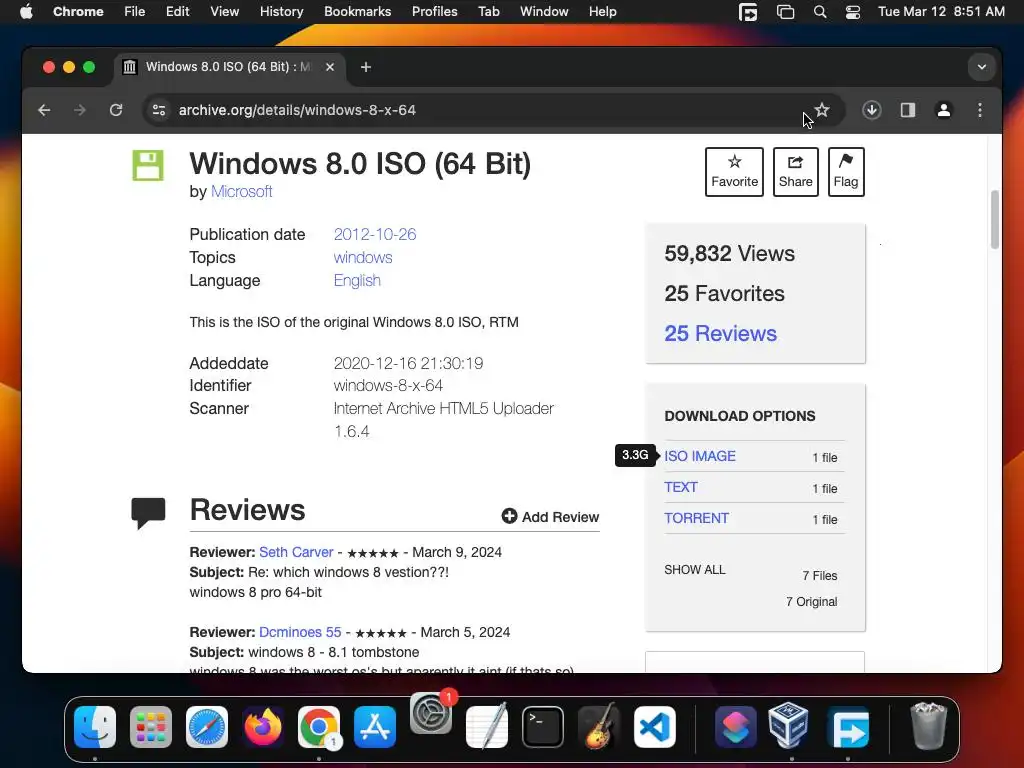Screen dimensions: 1024x768
Task: Click the screen mirroring menu bar icon
Action: coord(785,12)
